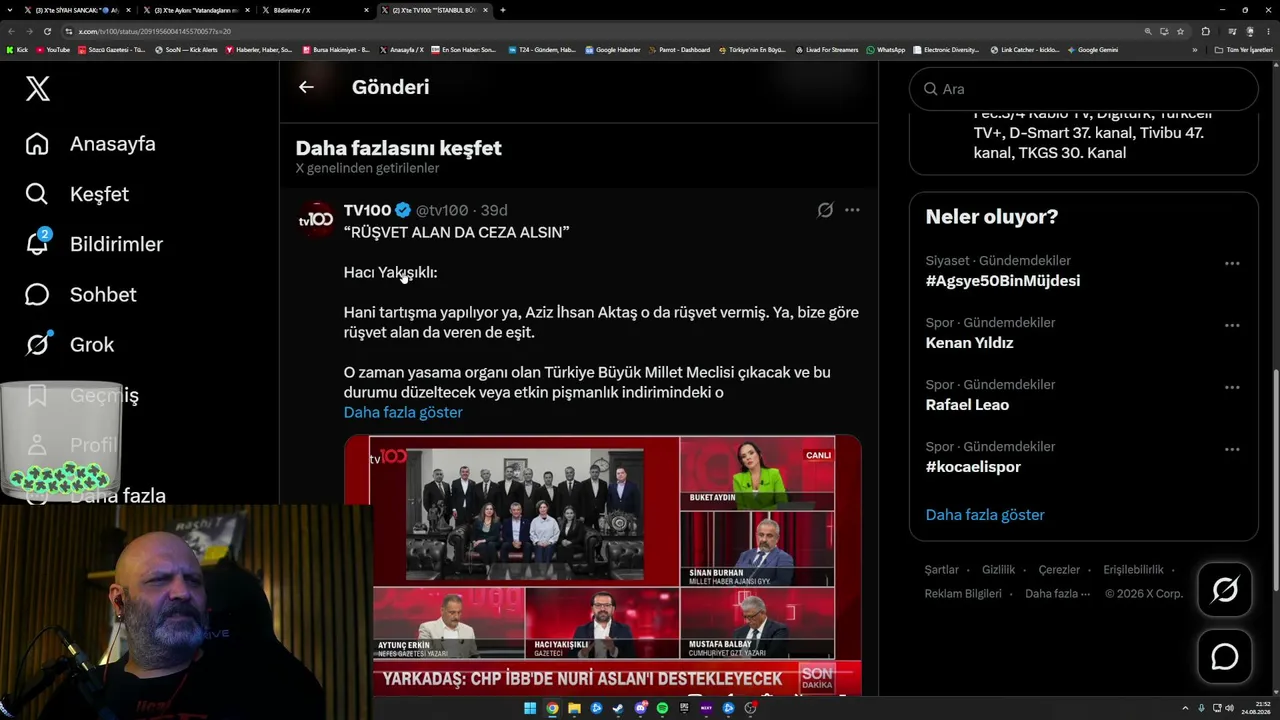1280x720 pixels.
Task: Open the Windows Start menu
Action: (530, 709)
